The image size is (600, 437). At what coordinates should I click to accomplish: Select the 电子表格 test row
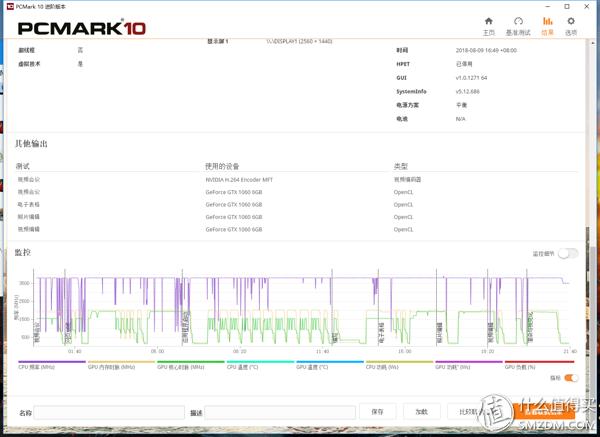pyautogui.click(x=29, y=205)
